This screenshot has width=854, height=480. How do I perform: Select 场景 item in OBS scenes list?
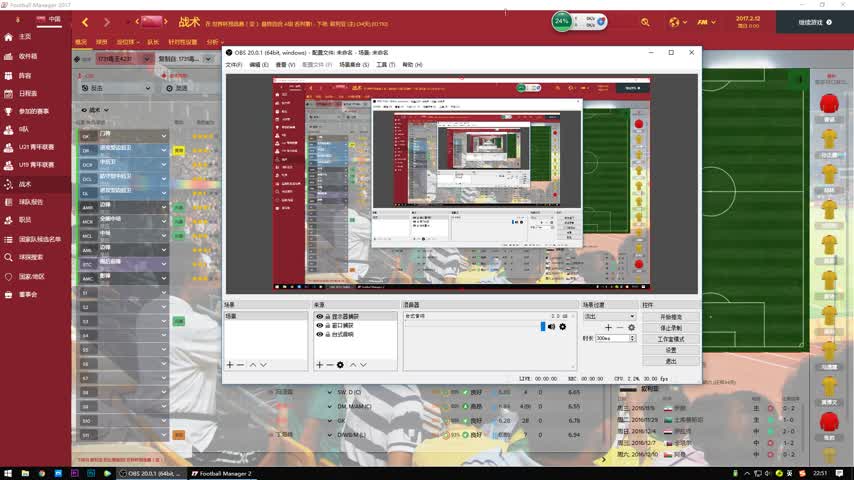[x=265, y=316]
